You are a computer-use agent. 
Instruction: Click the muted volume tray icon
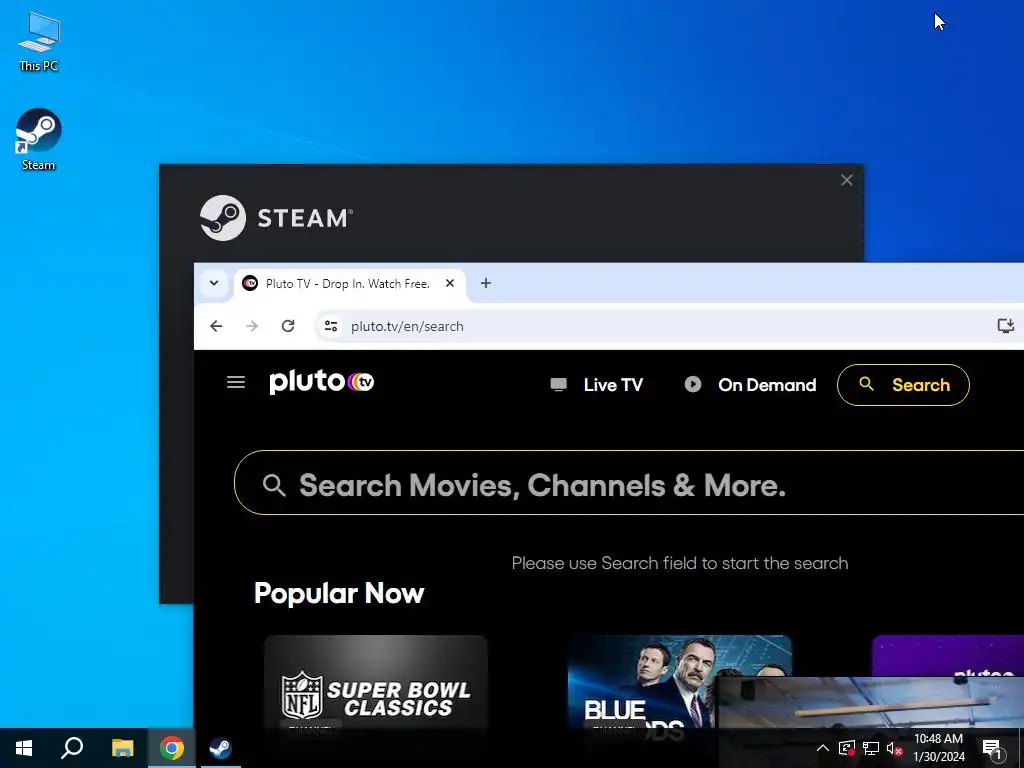coord(894,748)
